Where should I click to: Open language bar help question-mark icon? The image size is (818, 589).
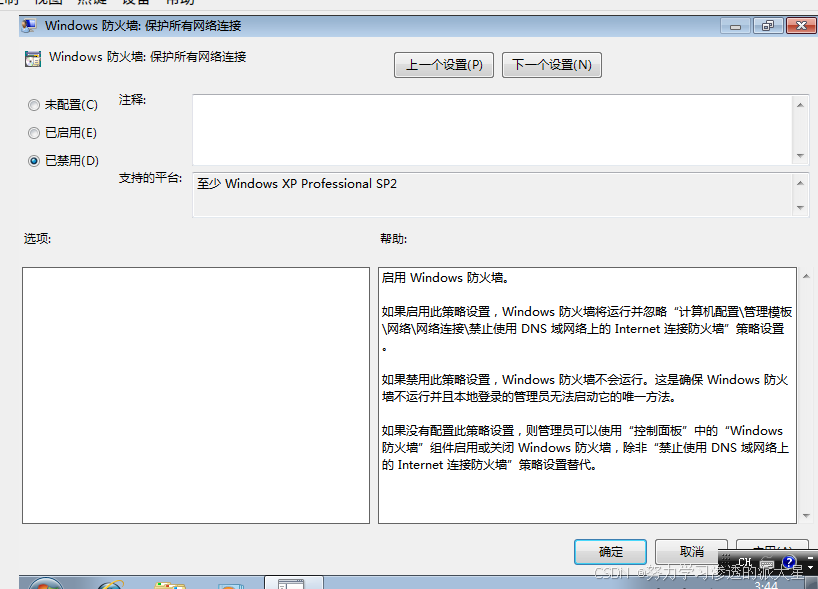(x=789, y=562)
